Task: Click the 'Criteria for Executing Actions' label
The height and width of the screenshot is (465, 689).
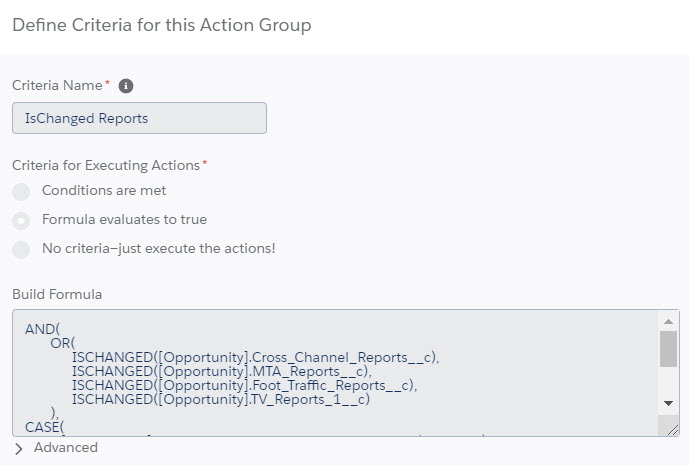Action: point(106,165)
